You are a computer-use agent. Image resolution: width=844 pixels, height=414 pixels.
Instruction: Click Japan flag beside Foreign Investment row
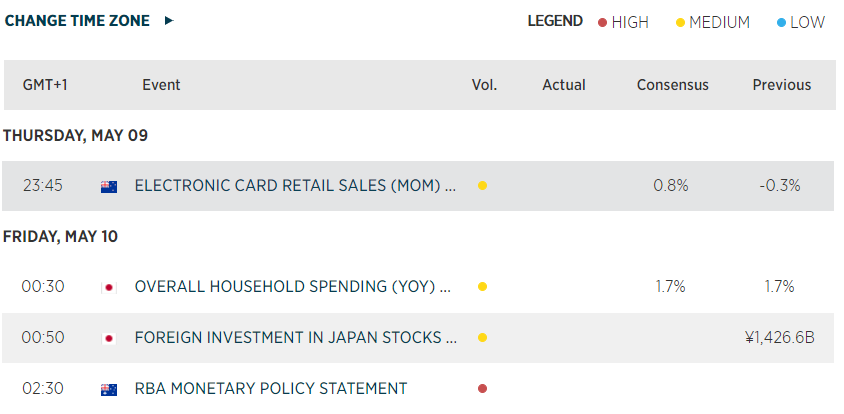[x=109, y=338]
